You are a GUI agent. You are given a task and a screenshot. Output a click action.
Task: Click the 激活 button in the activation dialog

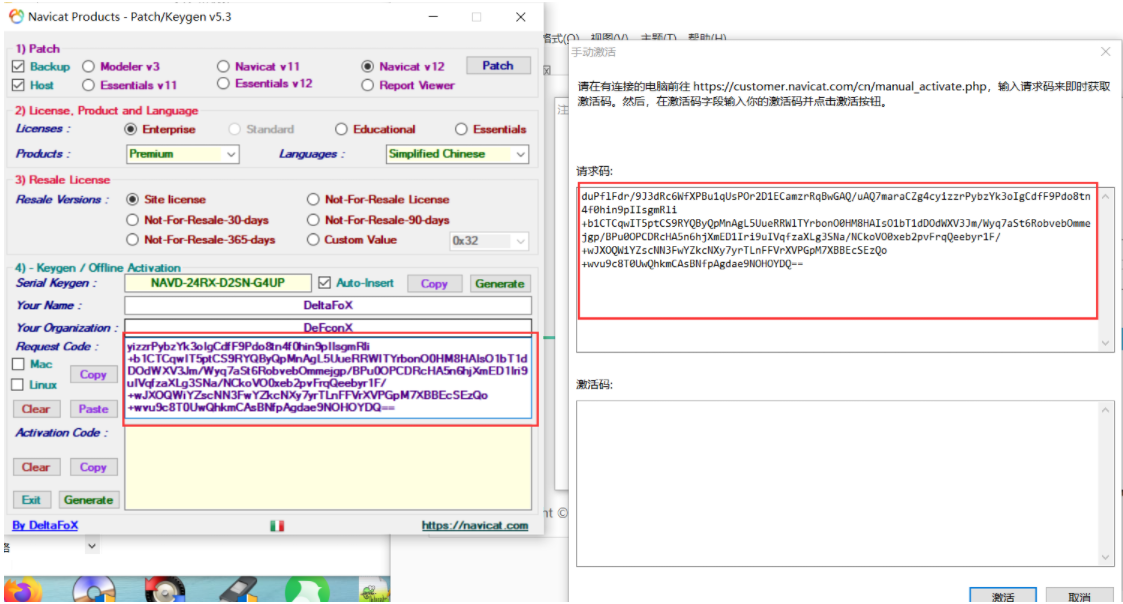pyautogui.click(x=1003, y=596)
